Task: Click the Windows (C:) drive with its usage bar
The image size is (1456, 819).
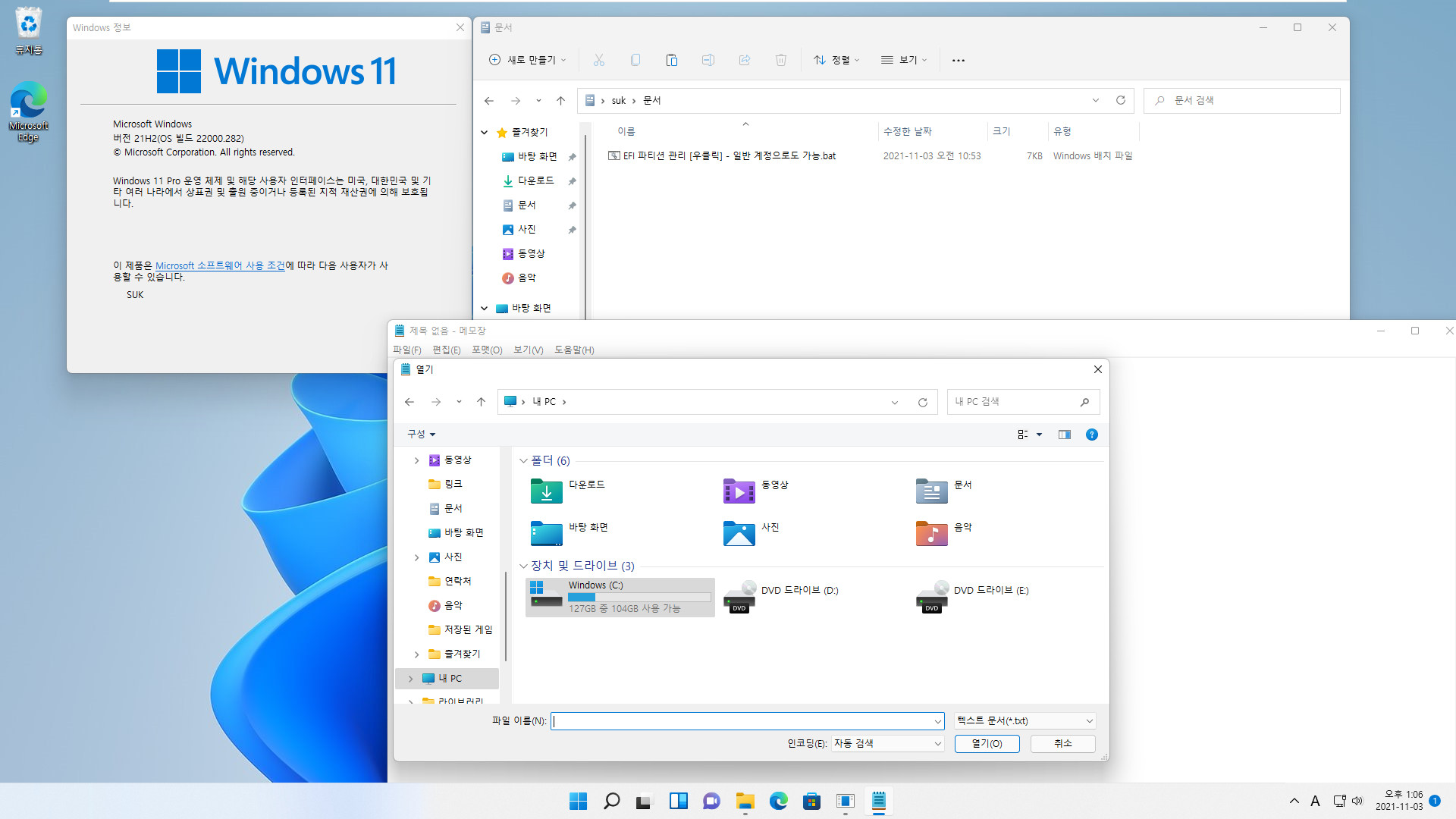Action: pos(620,598)
